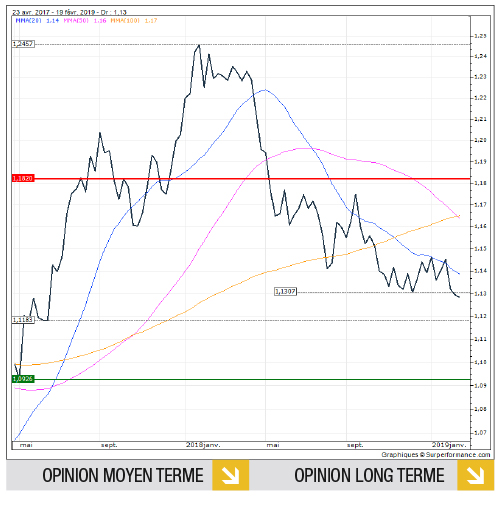Click the 1,13 value on price axis

[480, 293]
